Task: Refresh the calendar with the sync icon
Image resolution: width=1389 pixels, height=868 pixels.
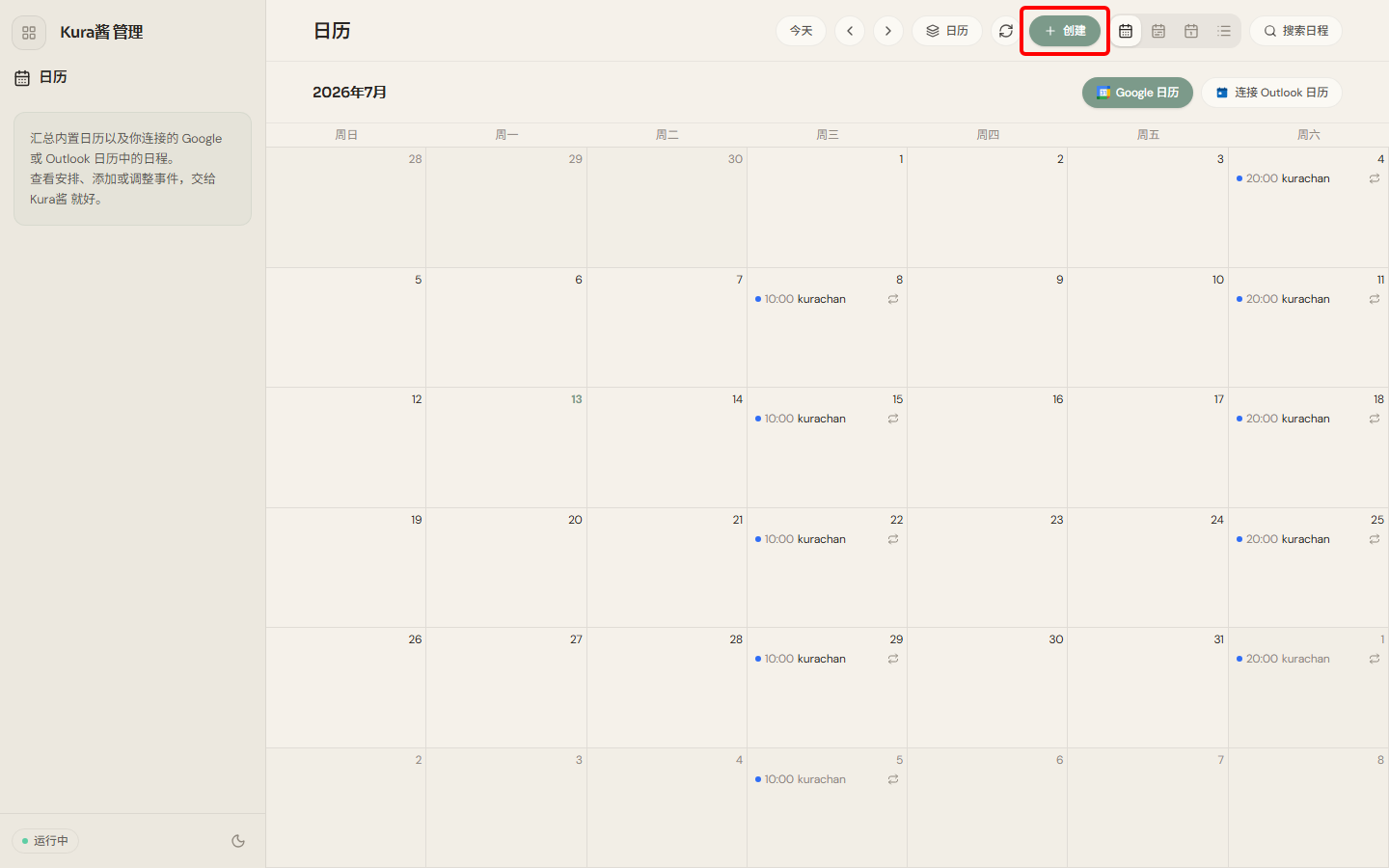Action: coord(1006,31)
